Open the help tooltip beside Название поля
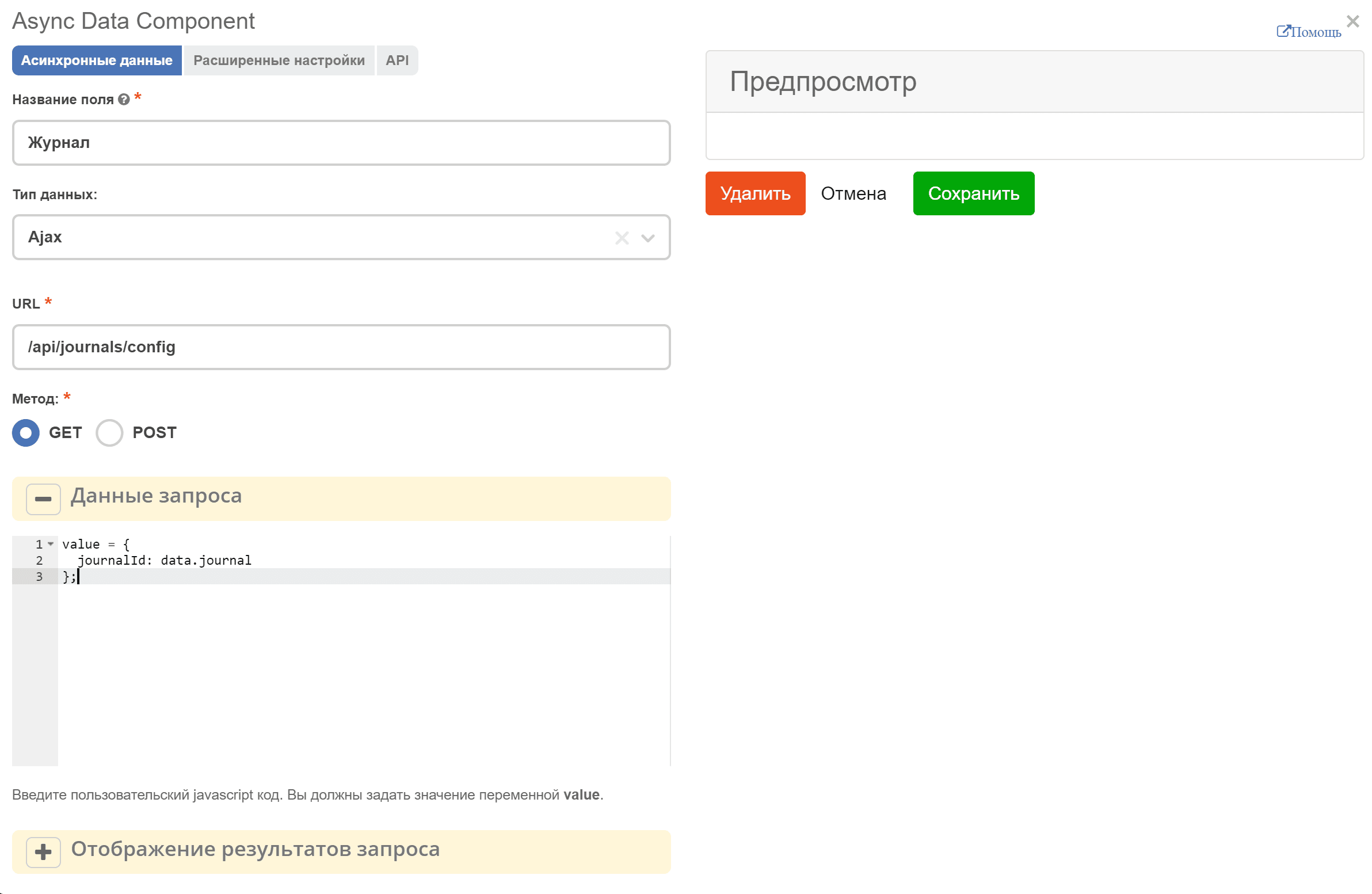 tap(123, 100)
